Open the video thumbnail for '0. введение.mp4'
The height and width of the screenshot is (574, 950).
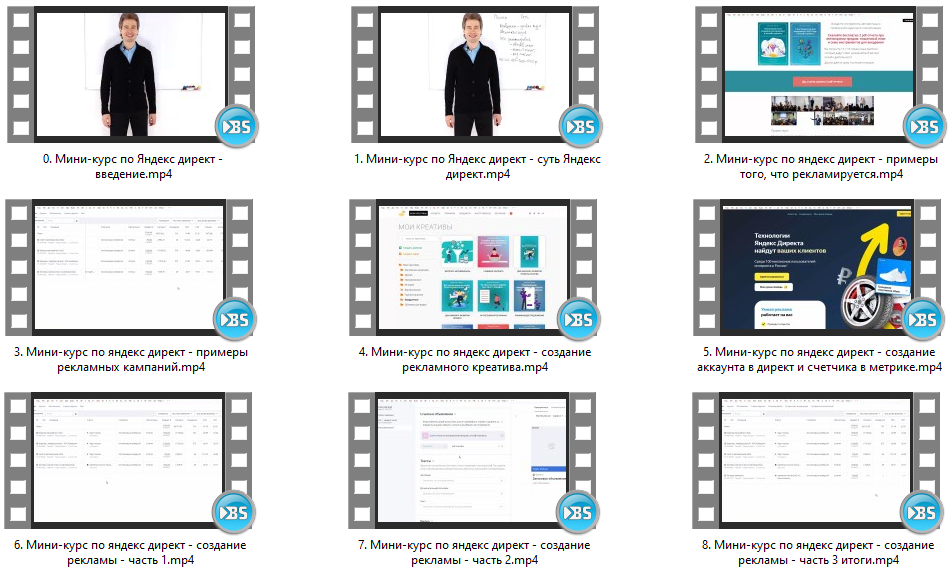click(131, 75)
